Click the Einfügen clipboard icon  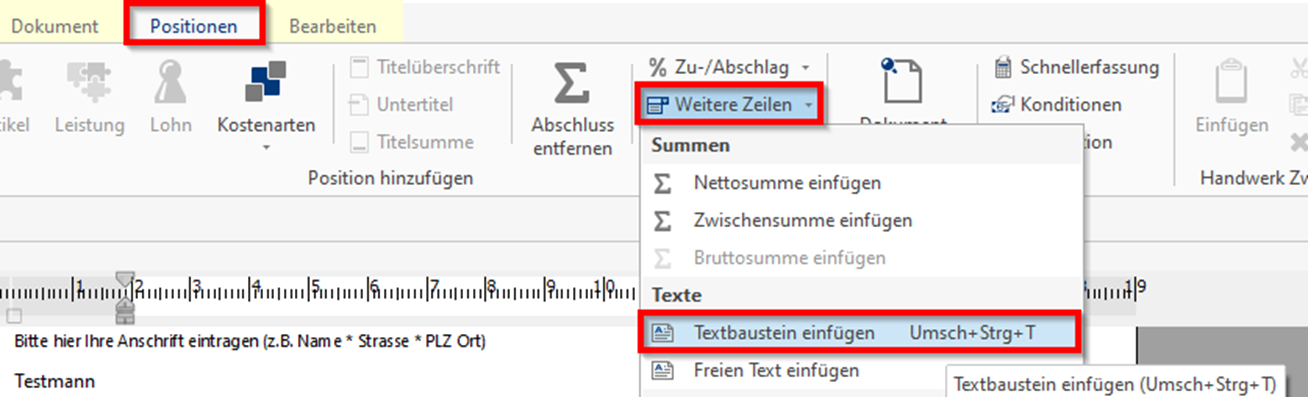click(x=1232, y=84)
